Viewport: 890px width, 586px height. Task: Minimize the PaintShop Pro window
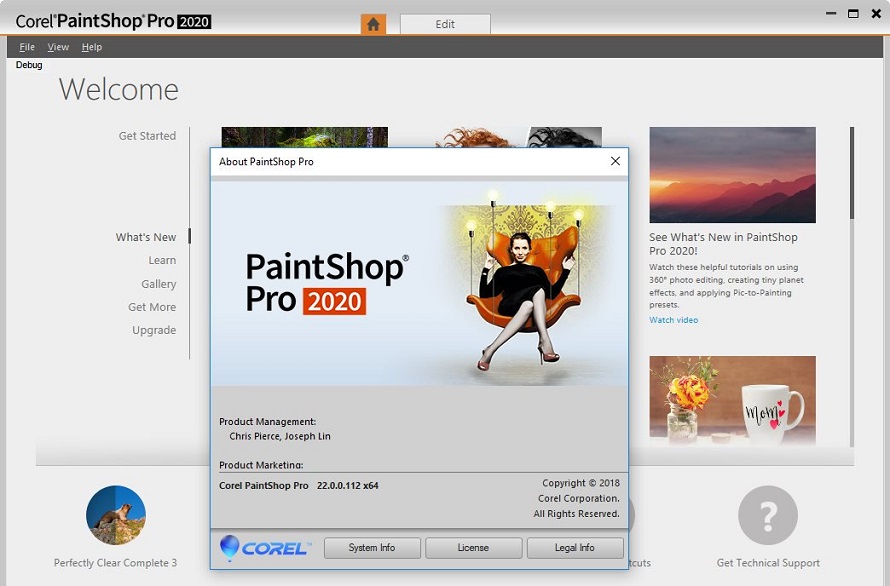click(x=832, y=14)
